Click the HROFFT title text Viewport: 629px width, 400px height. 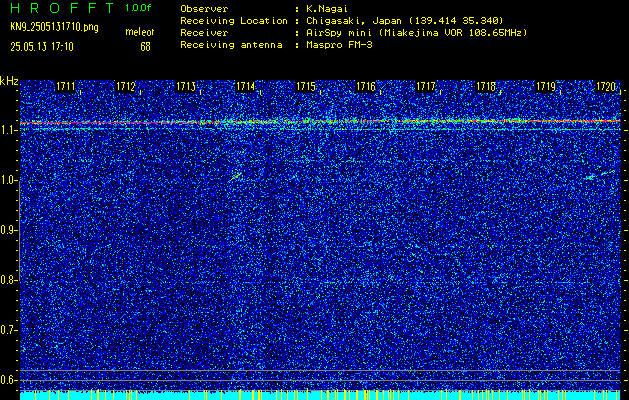pos(63,8)
